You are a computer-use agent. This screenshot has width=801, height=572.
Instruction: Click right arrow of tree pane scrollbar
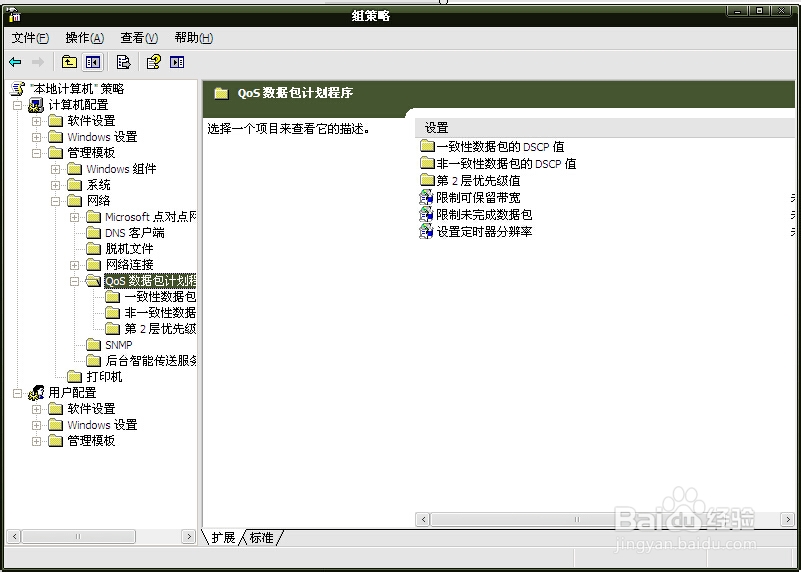[x=189, y=536]
